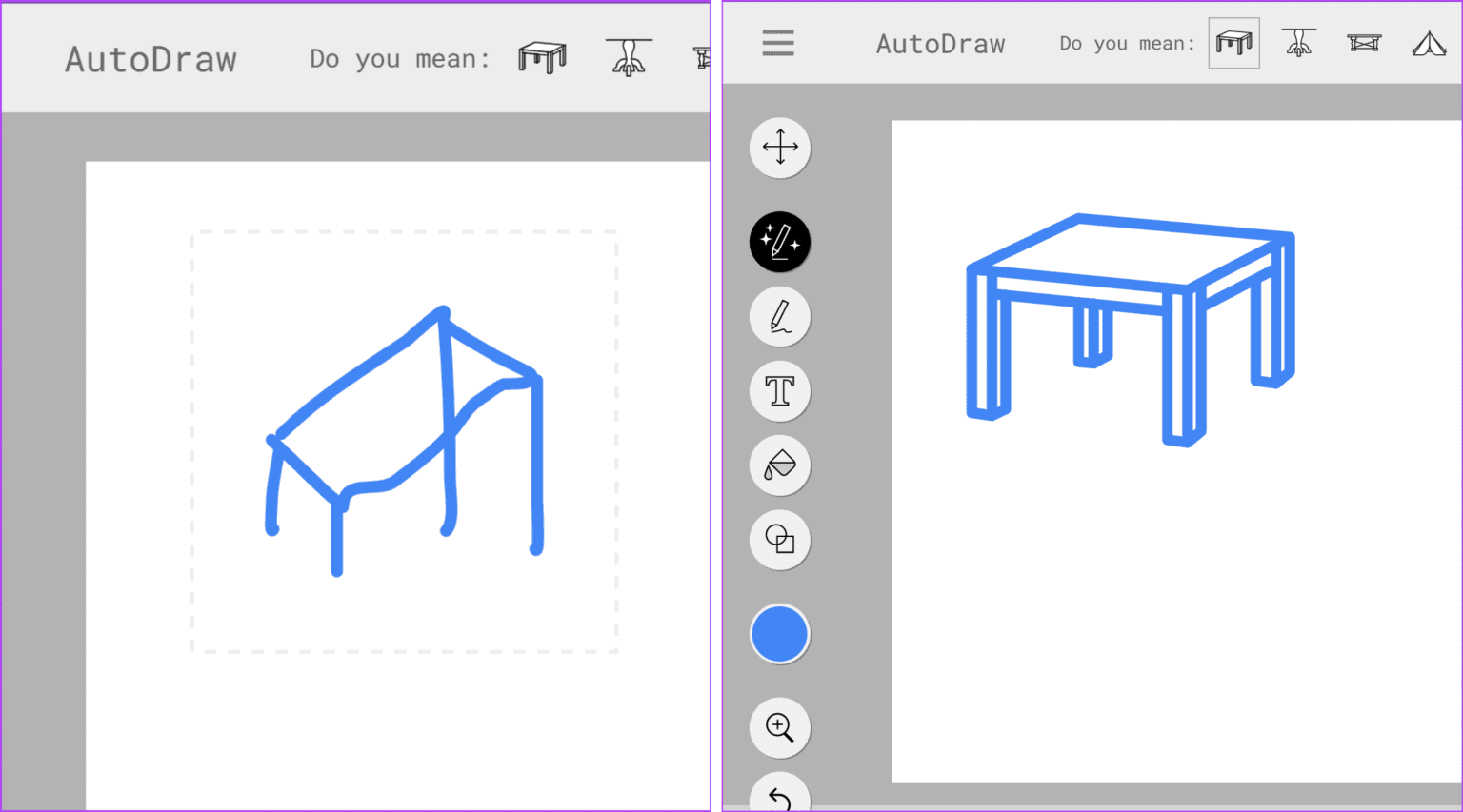The width and height of the screenshot is (1463, 812).
Task: Select the Zoom magnifier tool
Action: pos(779,728)
